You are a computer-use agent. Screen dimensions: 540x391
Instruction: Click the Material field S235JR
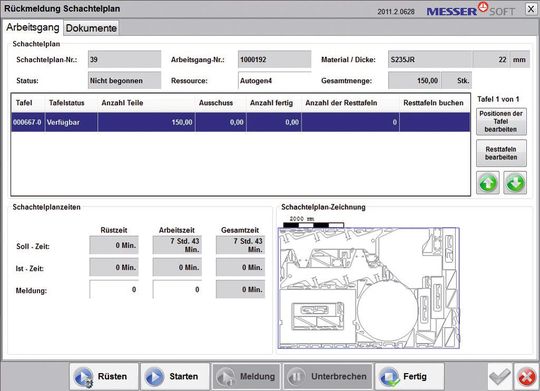(x=430, y=59)
